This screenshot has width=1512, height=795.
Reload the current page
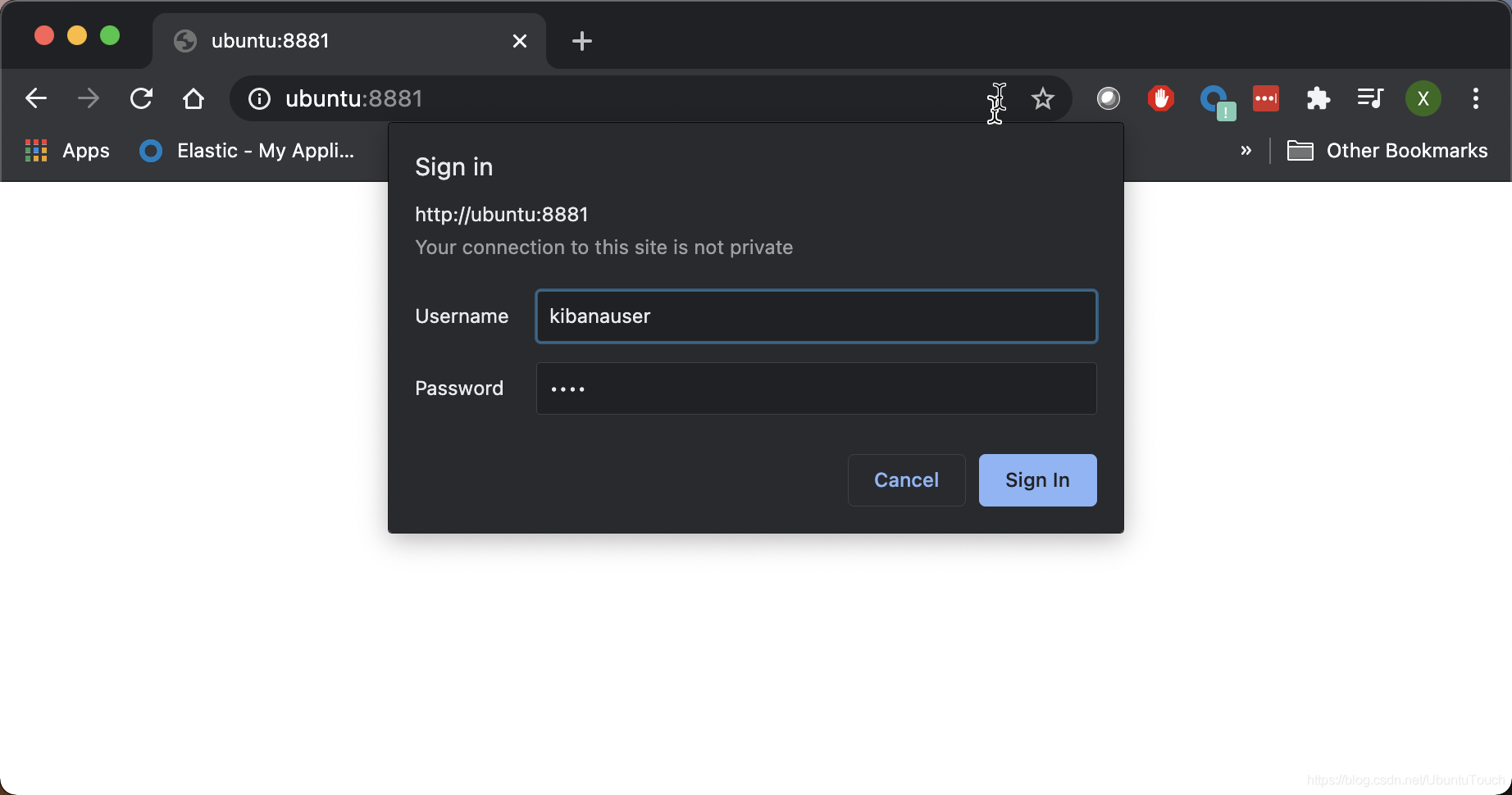click(141, 98)
